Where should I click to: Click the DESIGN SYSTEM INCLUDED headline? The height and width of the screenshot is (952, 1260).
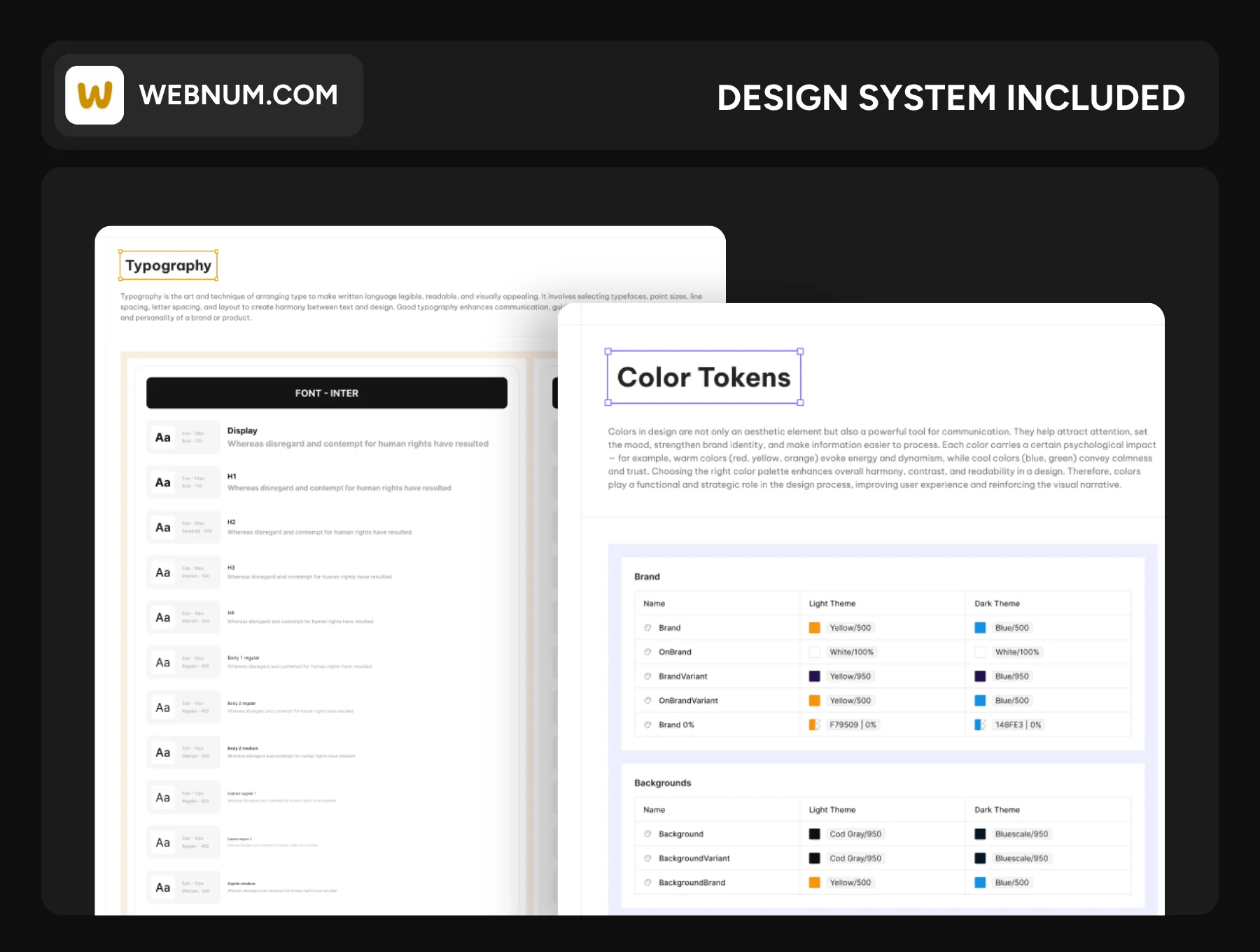951,97
